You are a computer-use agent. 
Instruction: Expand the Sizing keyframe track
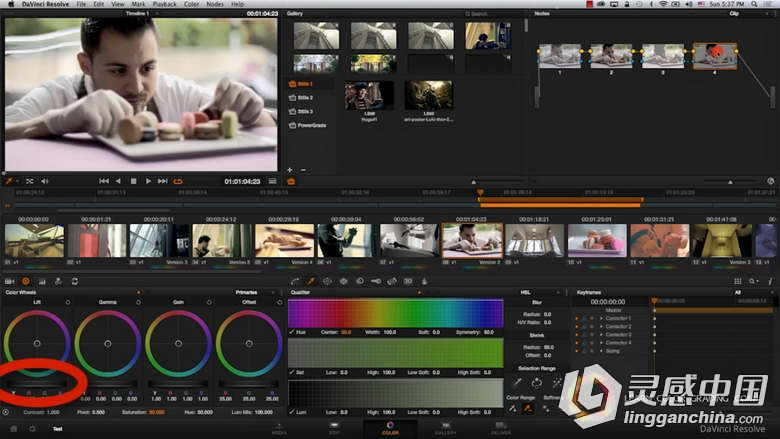[x=601, y=351]
